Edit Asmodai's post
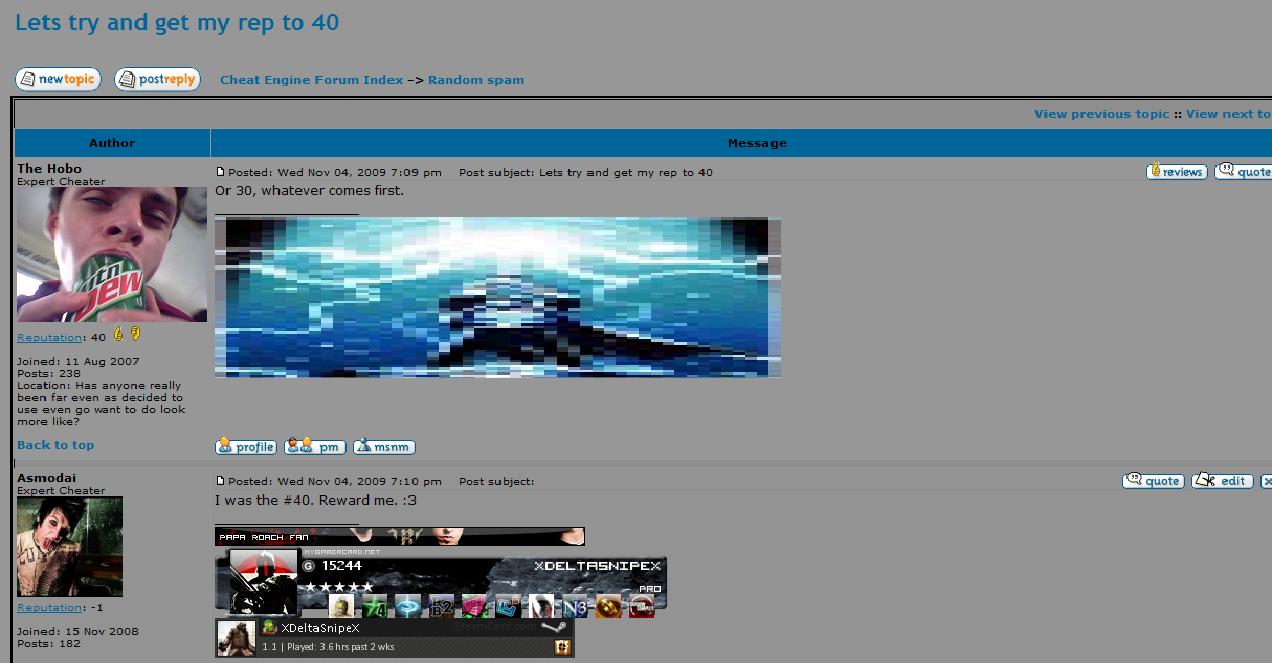This screenshot has height=663, width=1272. click(1222, 480)
